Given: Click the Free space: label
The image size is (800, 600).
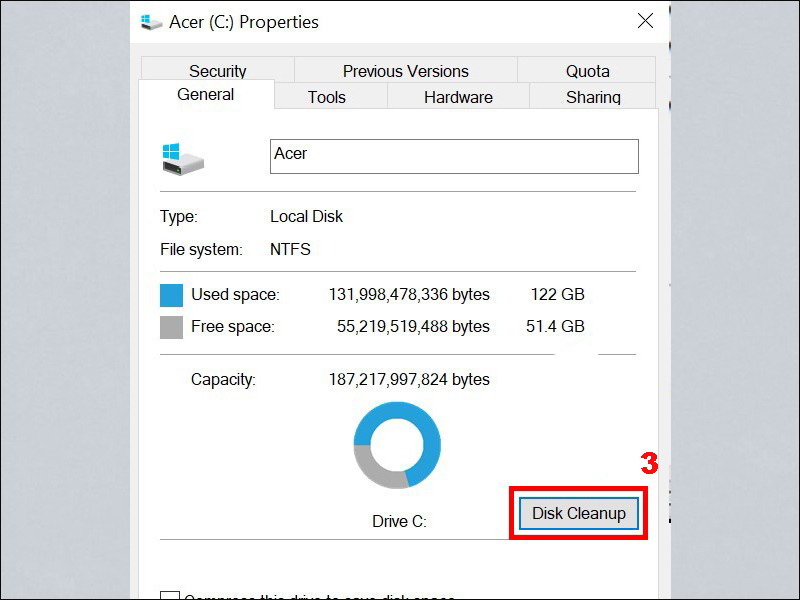Looking at the screenshot, I should [233, 327].
